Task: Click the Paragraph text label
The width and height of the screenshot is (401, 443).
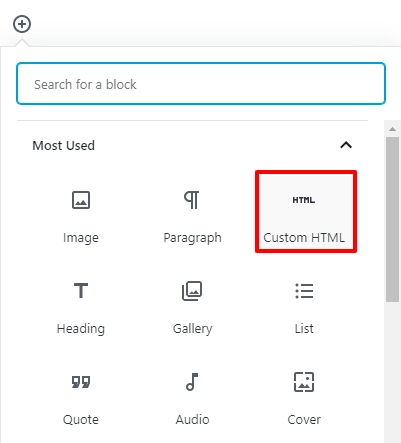Action: [192, 238]
